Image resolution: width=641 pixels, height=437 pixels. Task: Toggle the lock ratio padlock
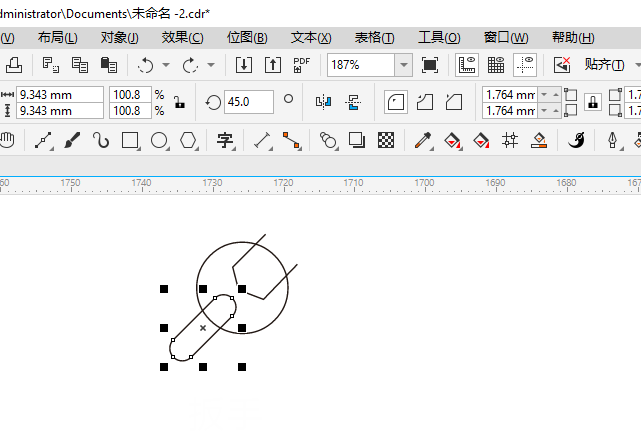click(179, 102)
